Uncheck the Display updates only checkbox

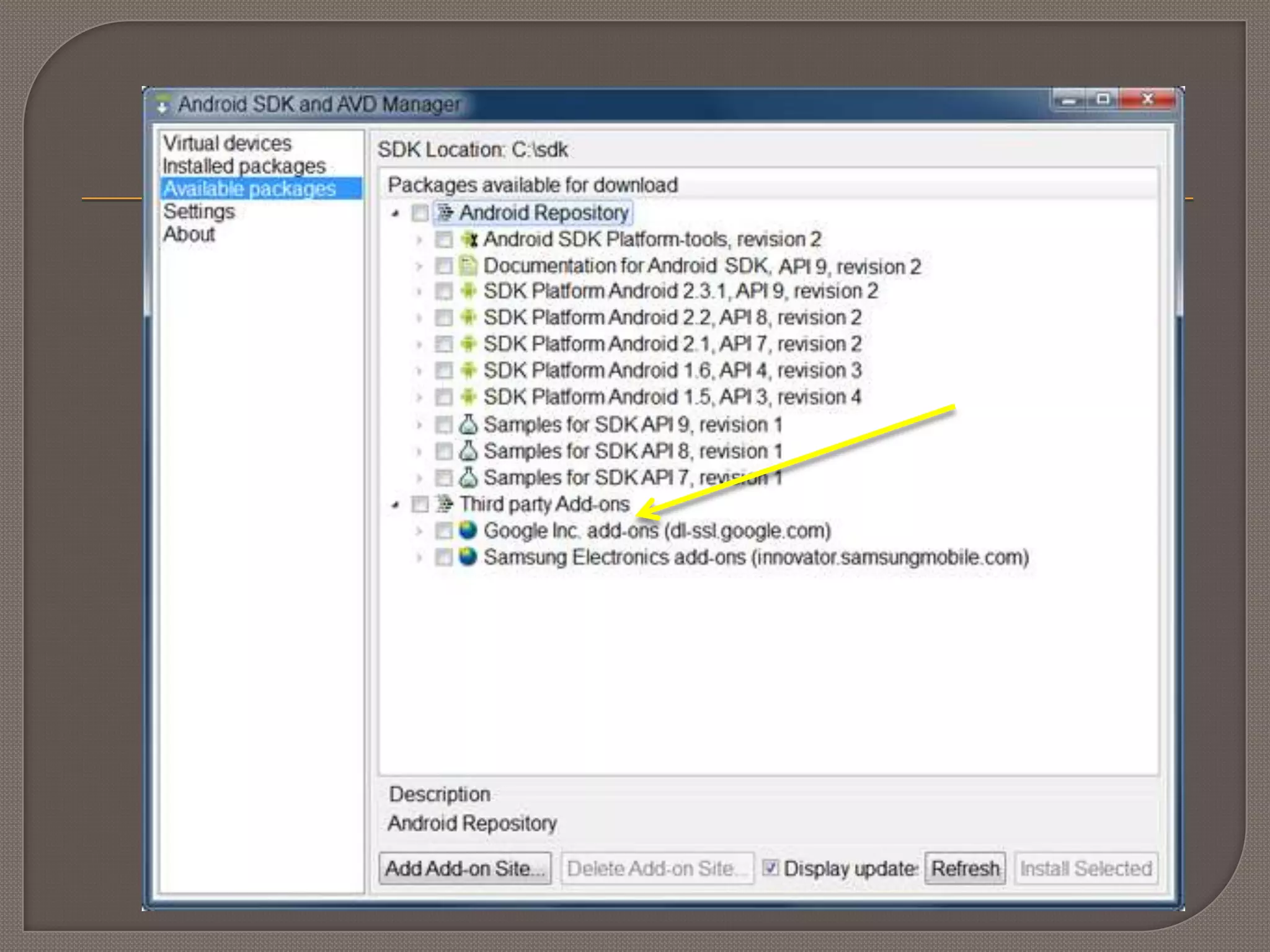pyautogui.click(x=770, y=868)
